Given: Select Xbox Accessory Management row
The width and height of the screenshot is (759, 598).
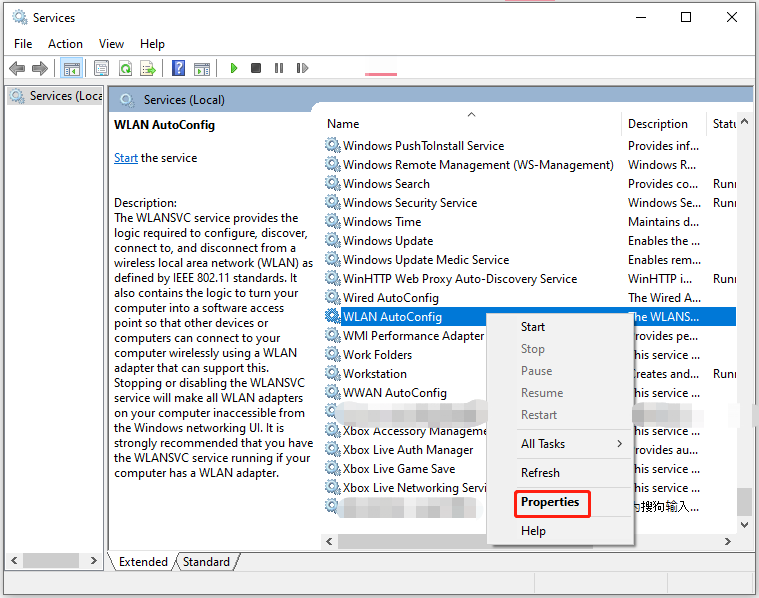Looking at the screenshot, I should tap(406, 430).
